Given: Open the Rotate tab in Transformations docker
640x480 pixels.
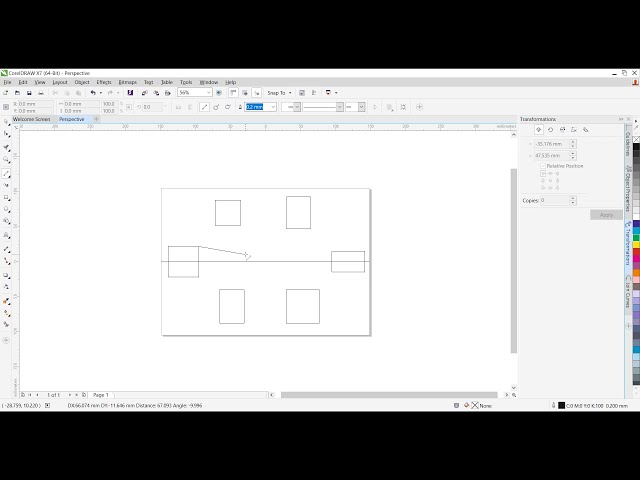Looking at the screenshot, I should [550, 130].
